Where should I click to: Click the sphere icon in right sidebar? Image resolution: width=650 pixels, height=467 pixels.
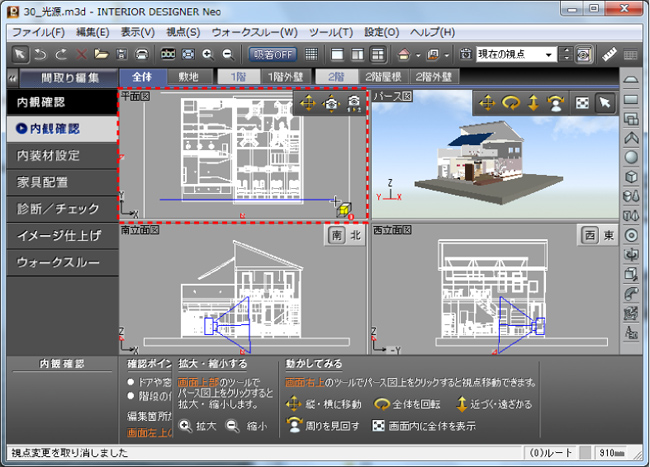point(632,156)
